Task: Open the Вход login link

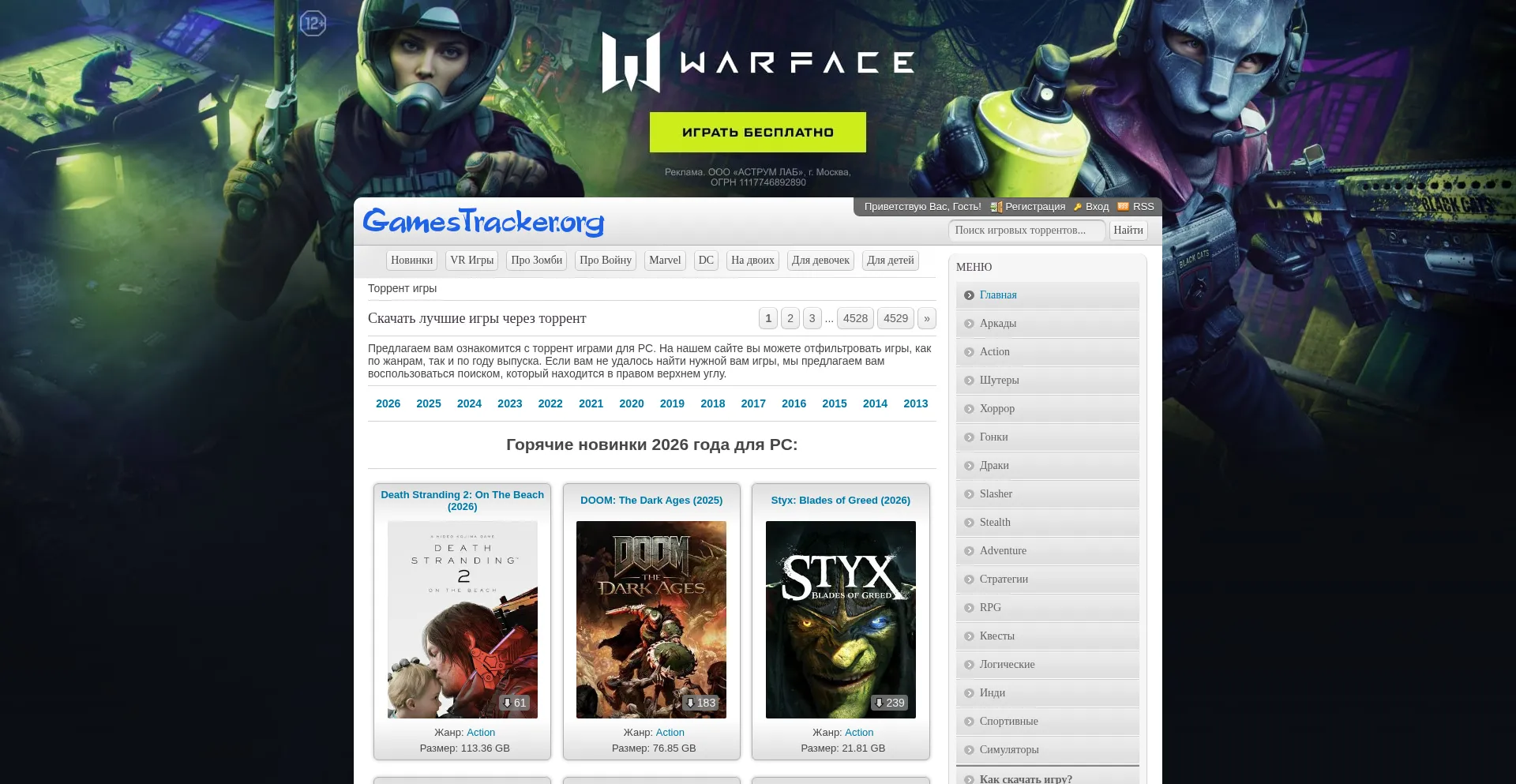Action: [x=1097, y=207]
